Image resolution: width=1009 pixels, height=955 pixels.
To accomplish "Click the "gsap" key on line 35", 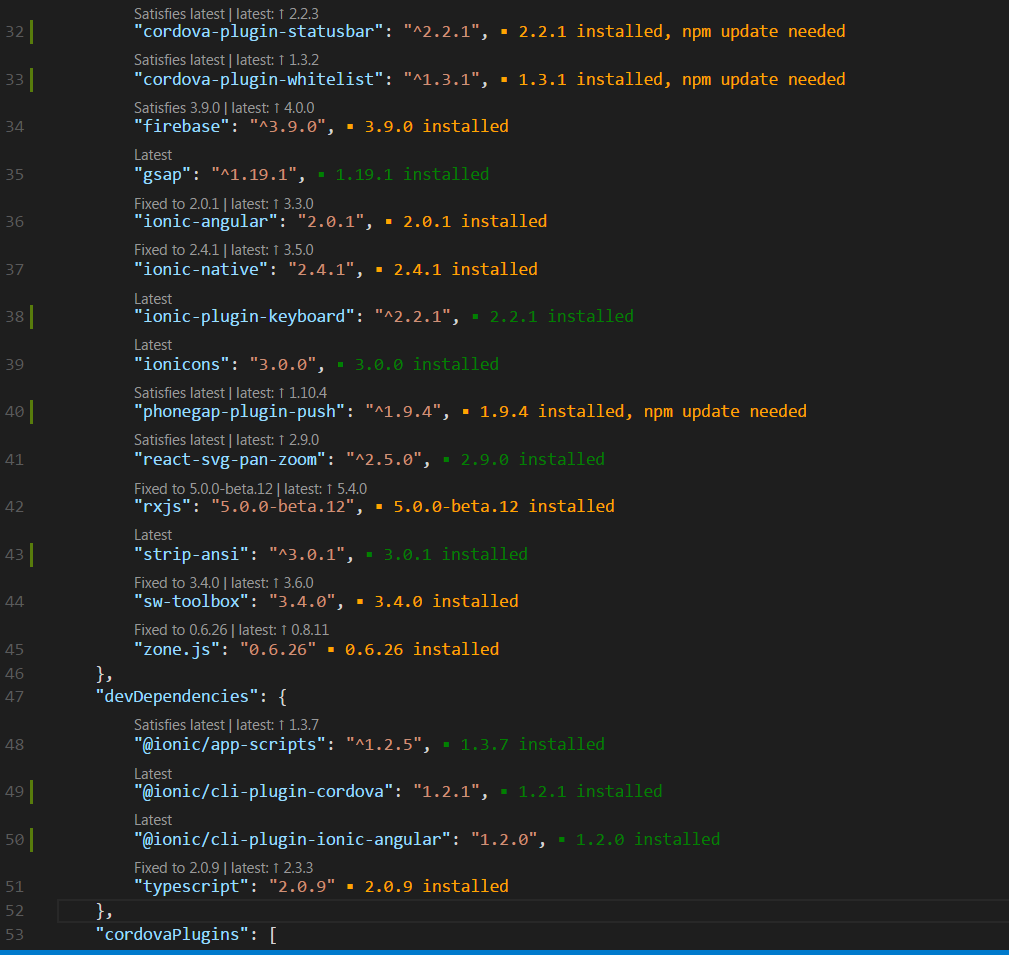I will (162, 174).
